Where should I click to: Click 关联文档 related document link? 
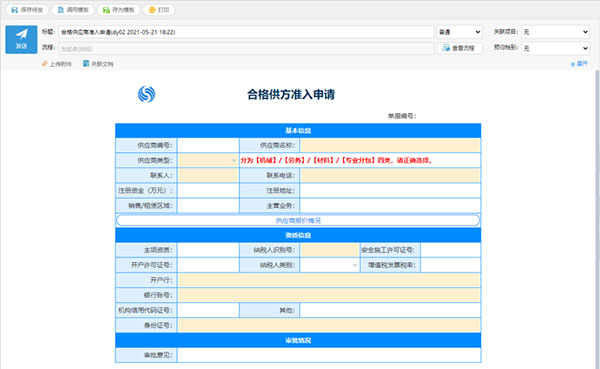98,64
